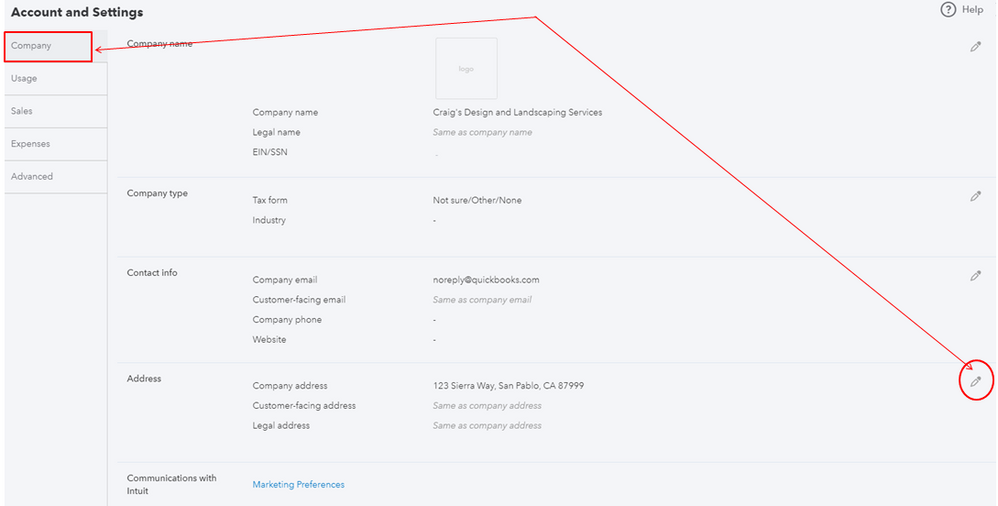Viewport: 998px width, 506px height.
Task: Click the 123 Sierra Way company address
Action: pyautogui.click(x=508, y=386)
